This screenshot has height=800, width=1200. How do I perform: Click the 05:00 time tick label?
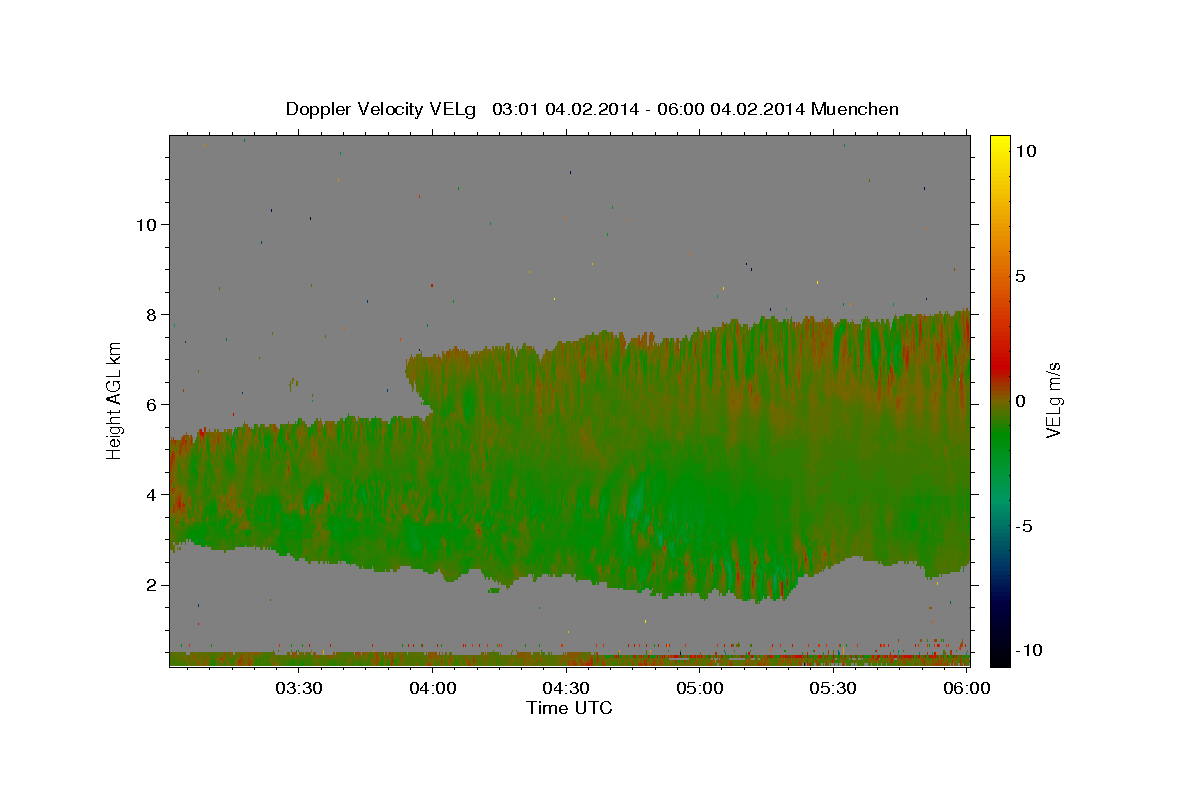point(700,689)
